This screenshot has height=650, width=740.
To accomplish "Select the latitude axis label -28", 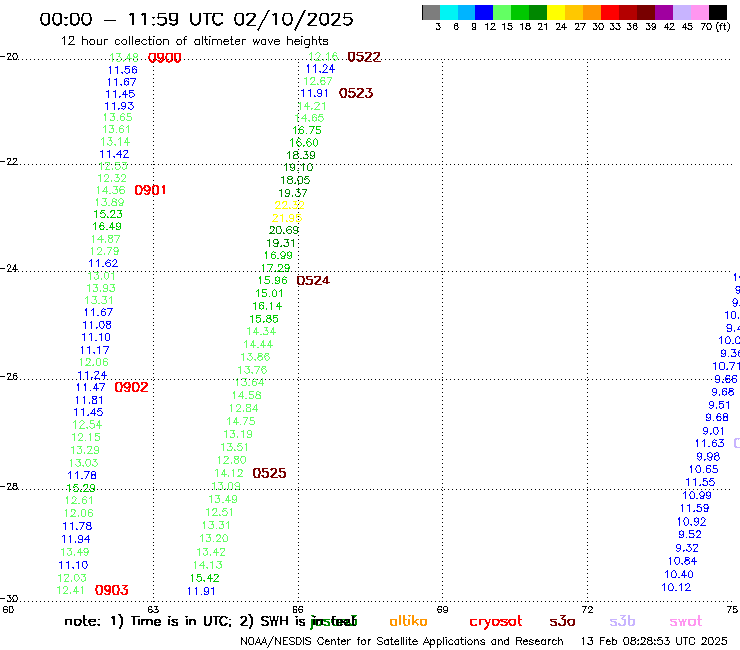I will coord(9,486).
